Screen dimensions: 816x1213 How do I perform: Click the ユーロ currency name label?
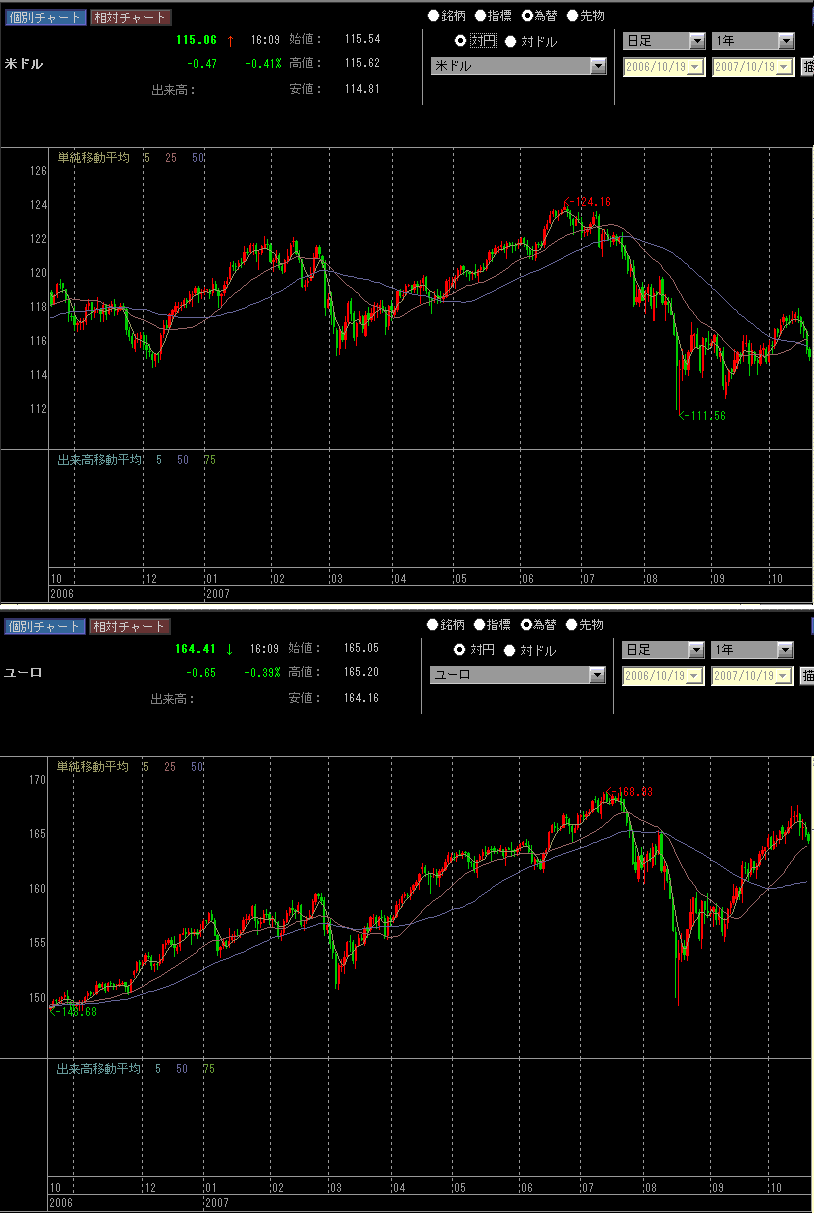(24, 673)
